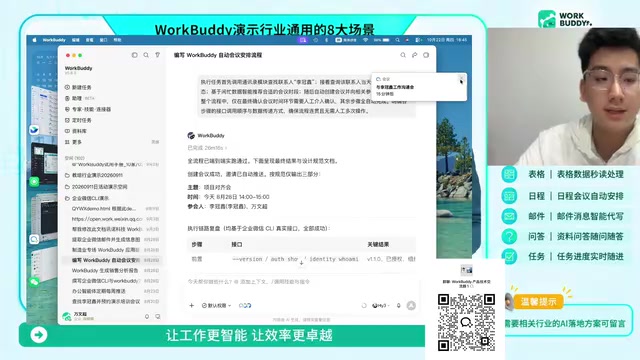
Task: Click the 新建任务 (new task) item in sidebar
Action: pos(82,87)
